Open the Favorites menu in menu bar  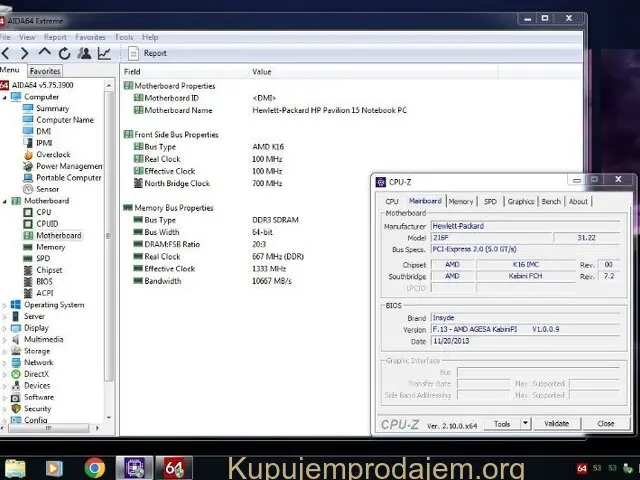90,37
